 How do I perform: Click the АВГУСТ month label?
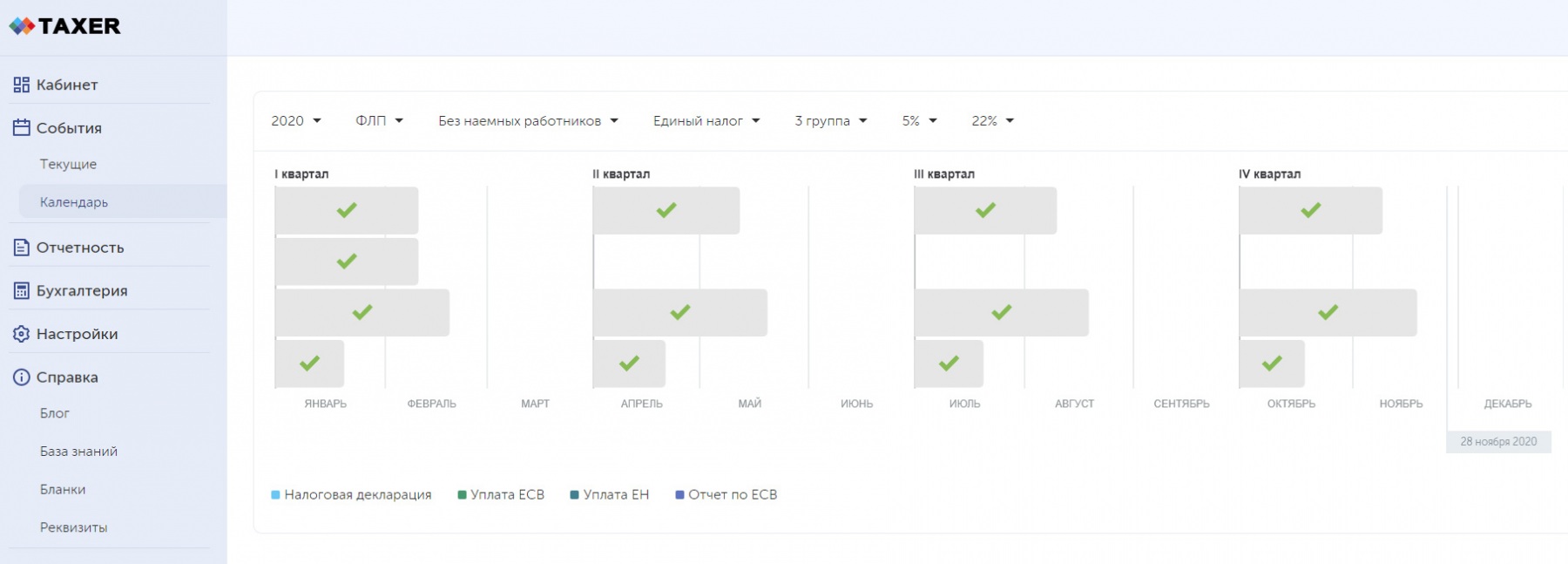[1074, 404]
